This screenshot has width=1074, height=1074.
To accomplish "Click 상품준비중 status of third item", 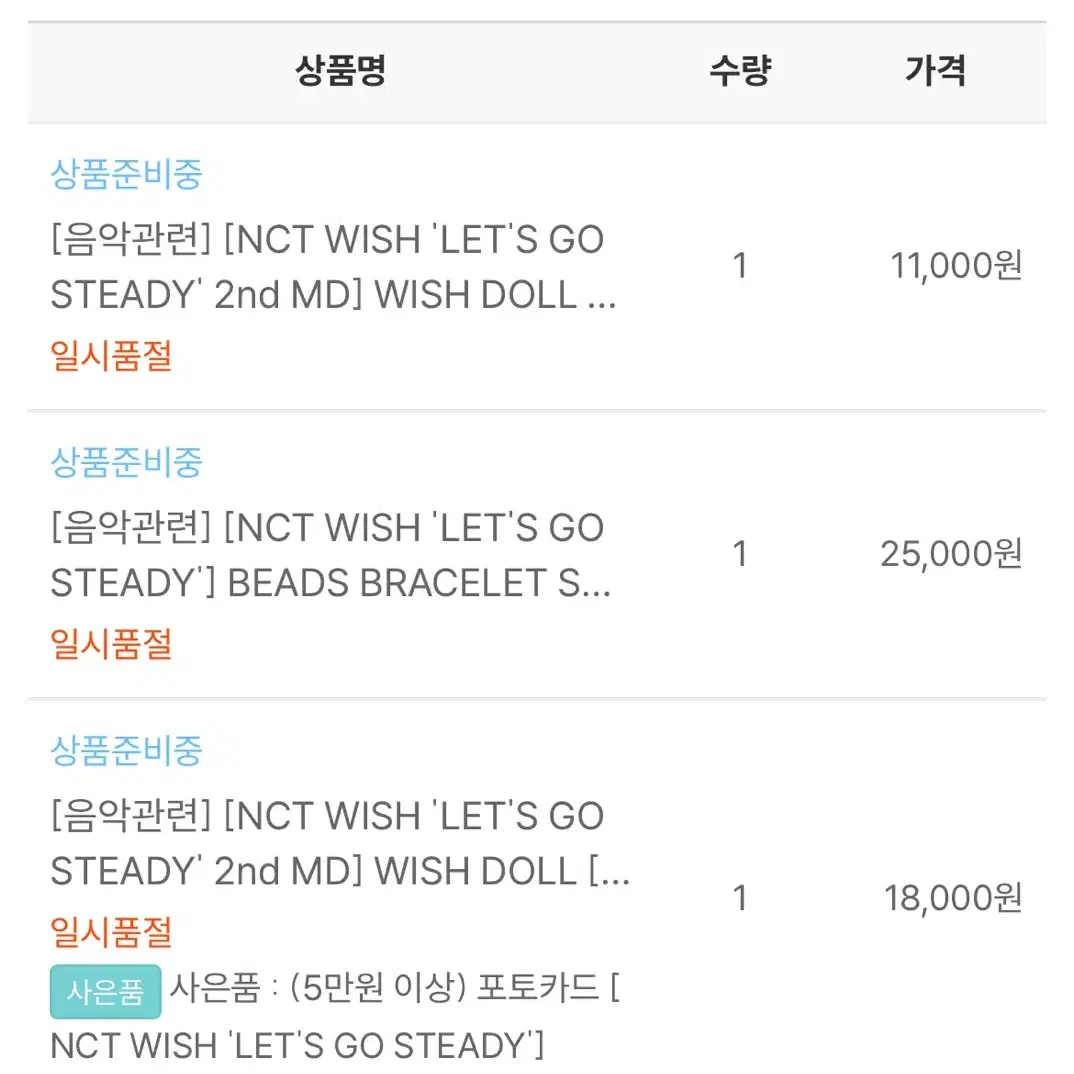I will coord(126,751).
